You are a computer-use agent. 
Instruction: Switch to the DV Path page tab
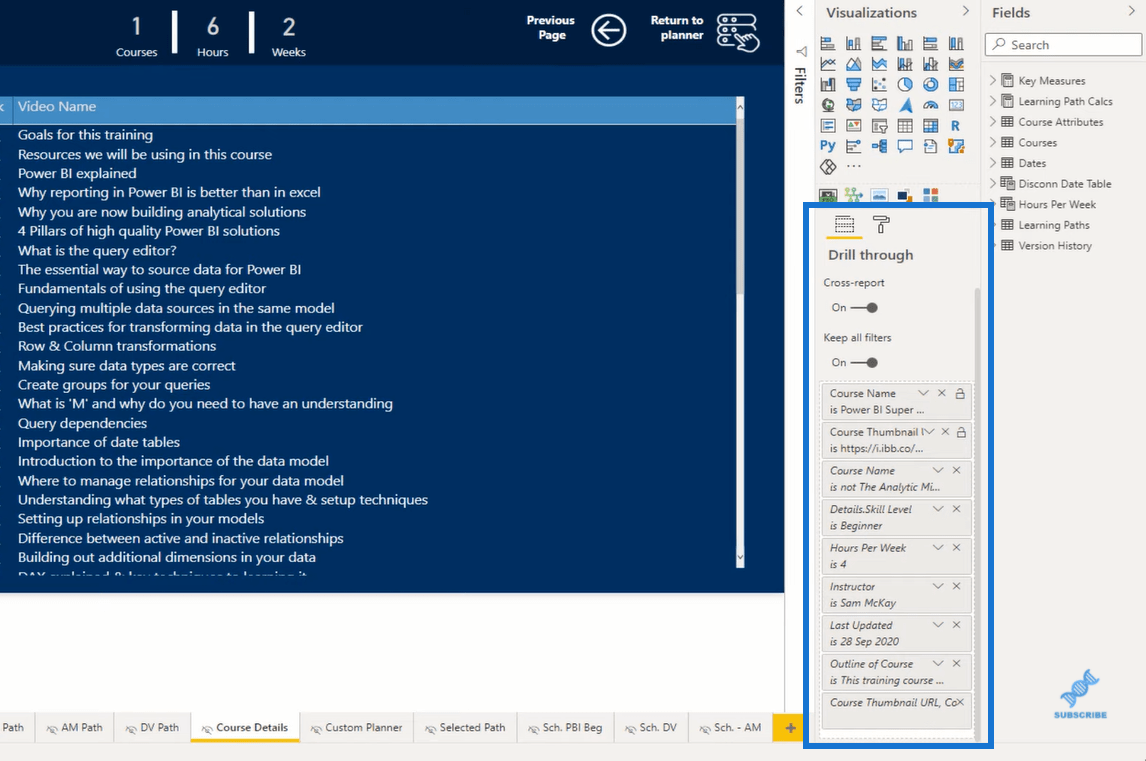click(152, 728)
